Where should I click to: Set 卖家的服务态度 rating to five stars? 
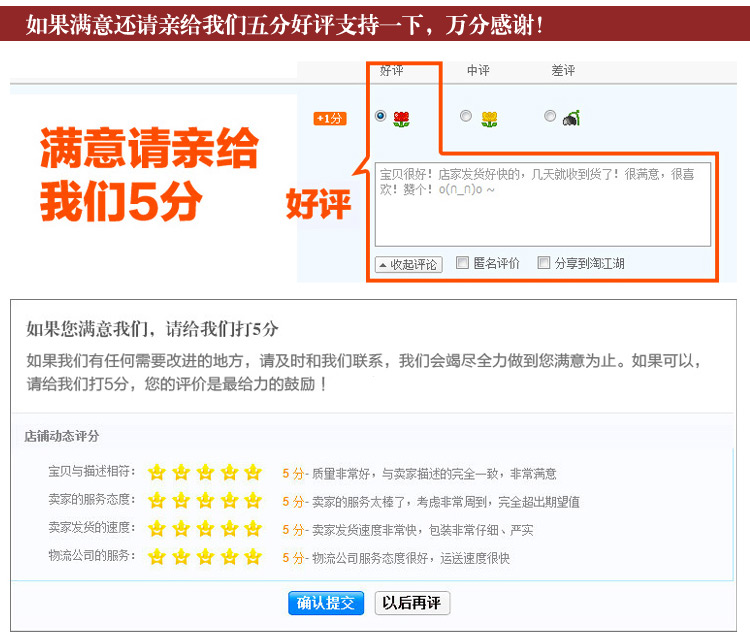(253, 501)
